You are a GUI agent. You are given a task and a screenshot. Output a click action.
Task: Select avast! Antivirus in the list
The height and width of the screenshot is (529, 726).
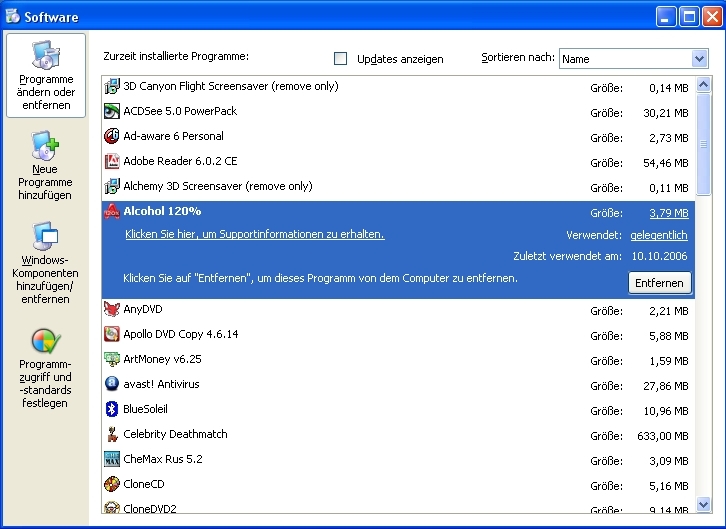[398, 385]
